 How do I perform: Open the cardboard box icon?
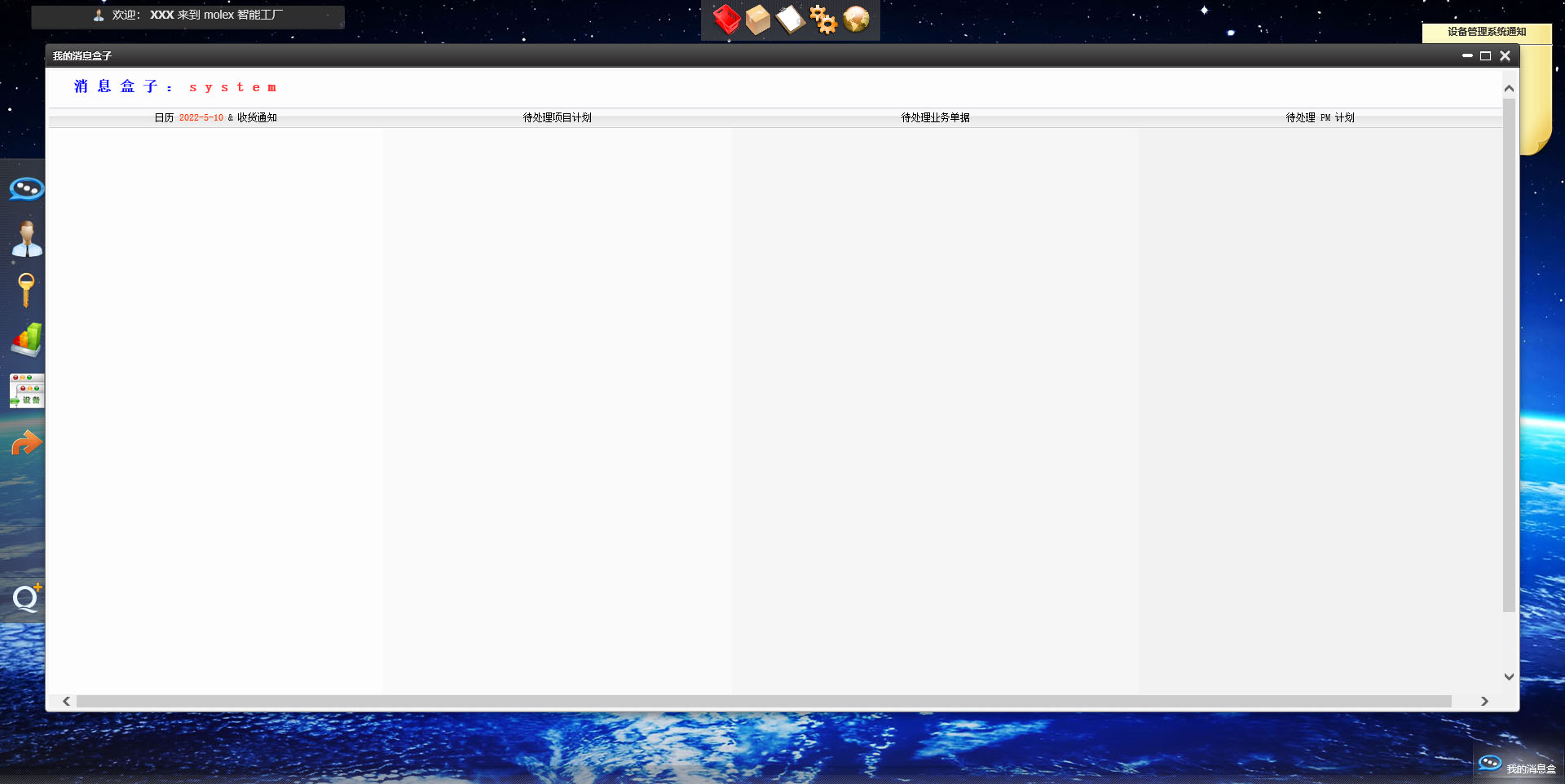click(x=758, y=20)
